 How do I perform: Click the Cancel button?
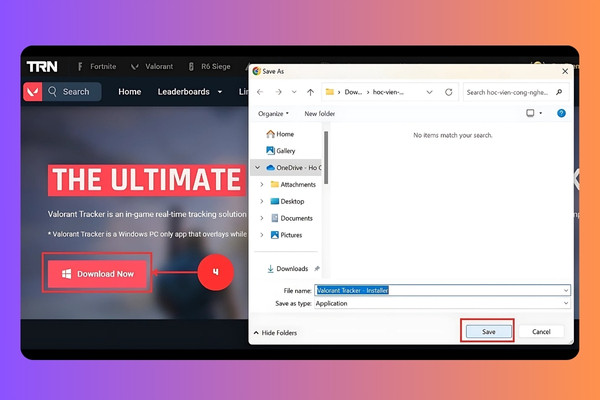(x=541, y=331)
